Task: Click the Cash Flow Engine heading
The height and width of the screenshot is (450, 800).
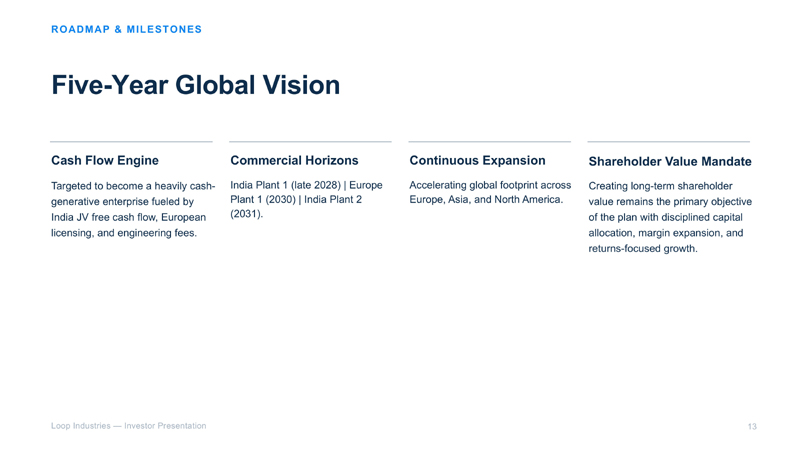Action: (105, 160)
